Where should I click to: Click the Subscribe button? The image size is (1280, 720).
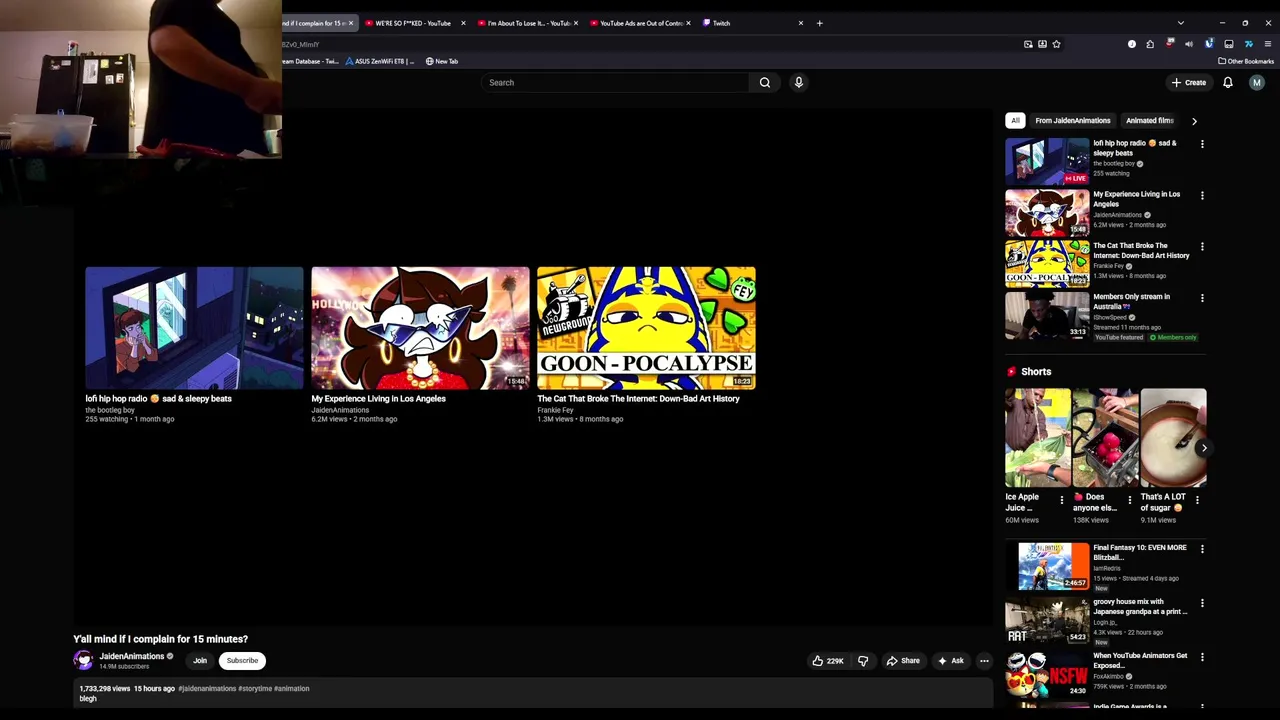click(x=242, y=660)
